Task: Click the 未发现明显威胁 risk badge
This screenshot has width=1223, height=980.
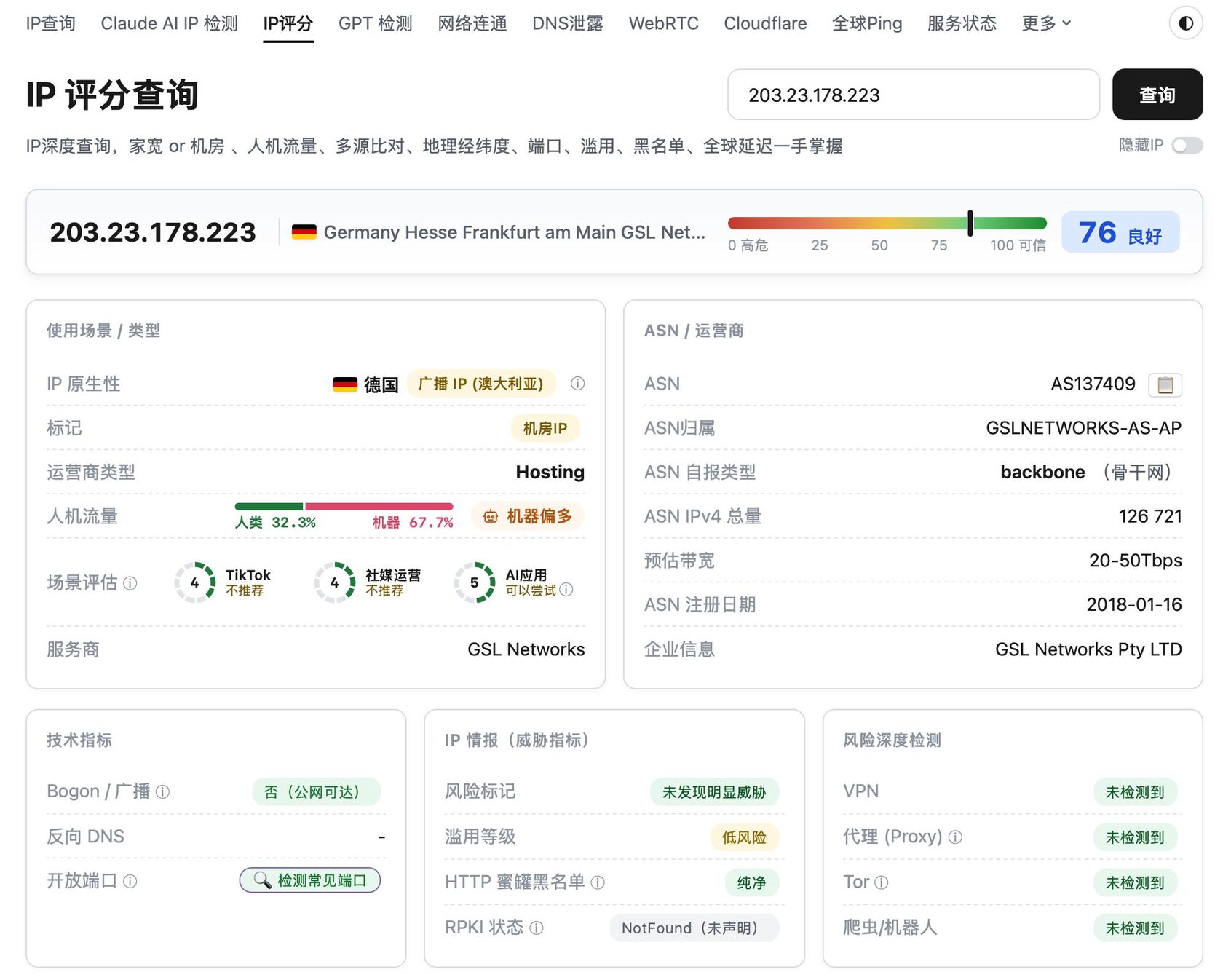Action: (714, 791)
